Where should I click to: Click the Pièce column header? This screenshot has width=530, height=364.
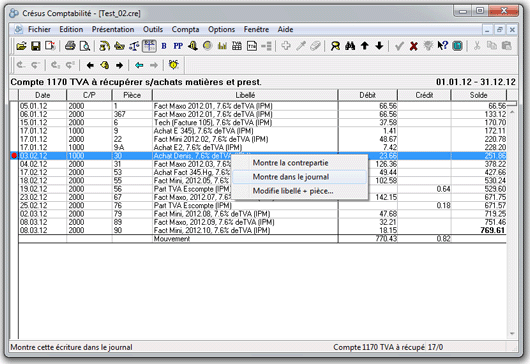132,95
